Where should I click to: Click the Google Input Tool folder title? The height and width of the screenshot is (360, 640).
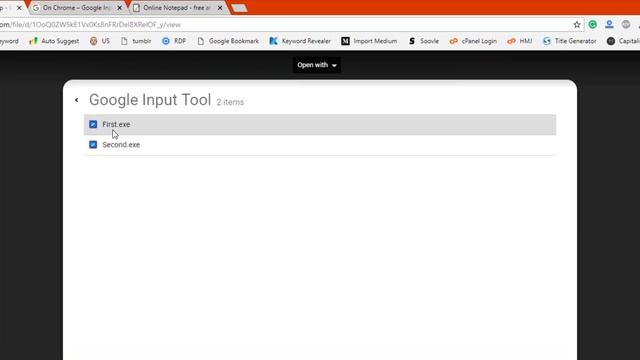(x=150, y=100)
